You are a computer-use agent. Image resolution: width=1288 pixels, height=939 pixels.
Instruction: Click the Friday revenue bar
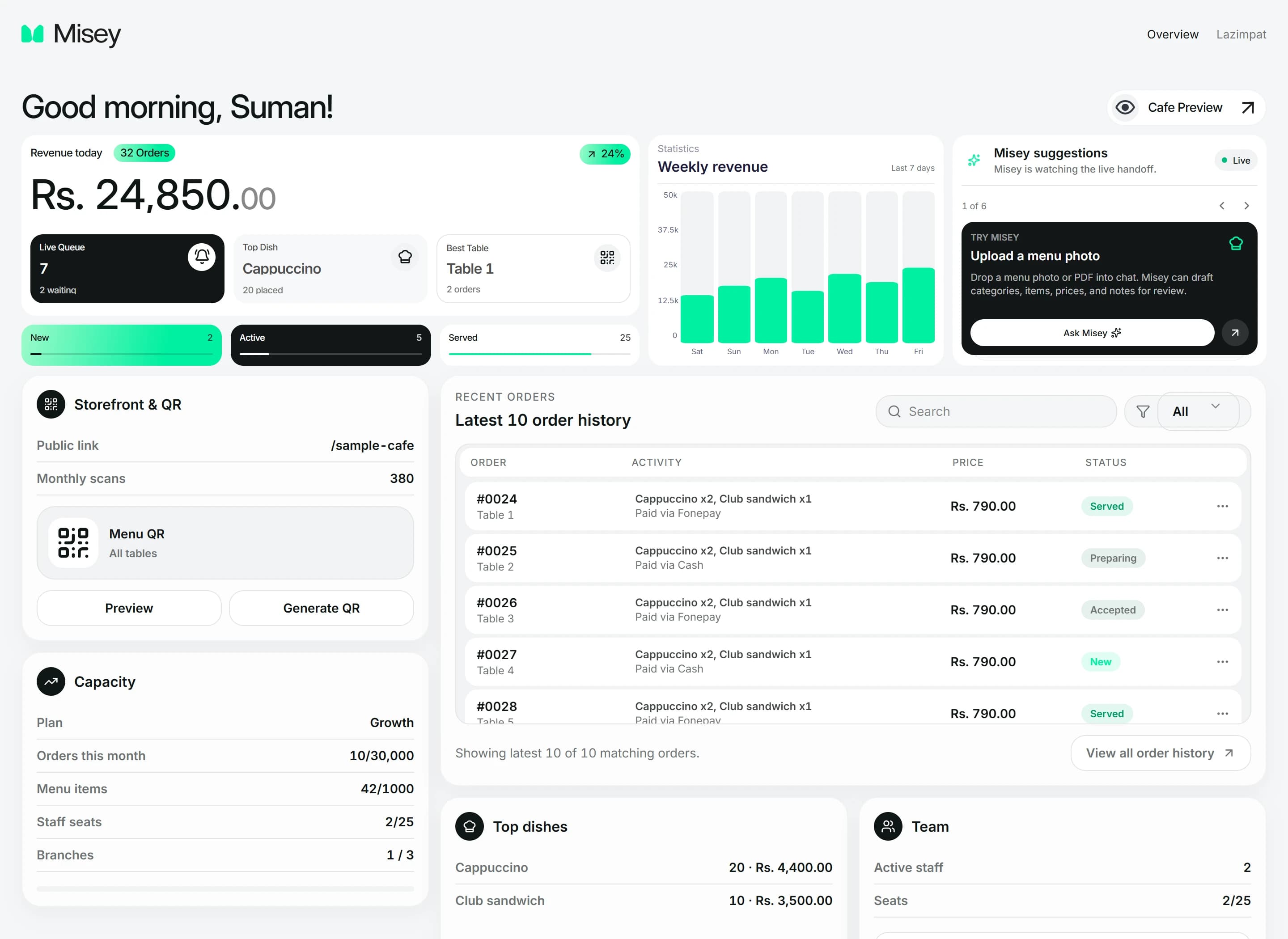point(919,305)
